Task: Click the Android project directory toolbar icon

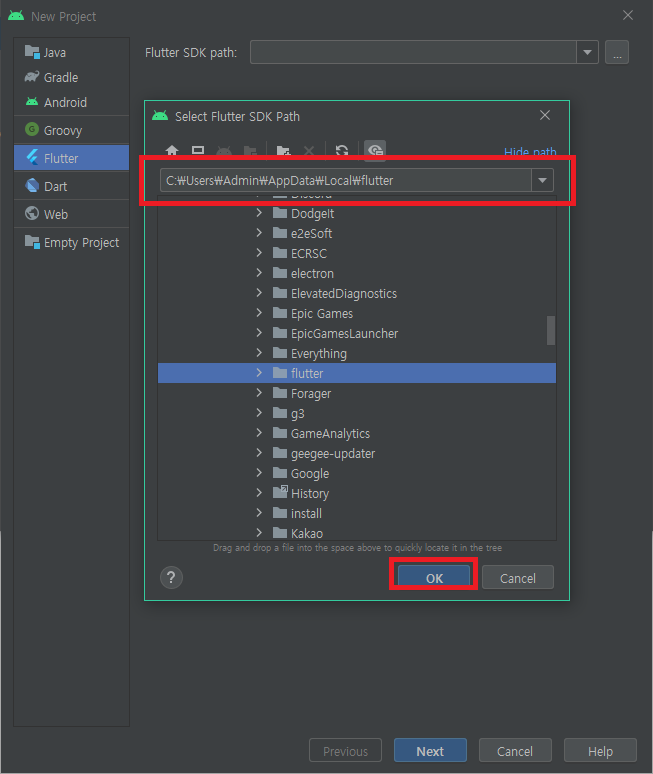Action: click(x=224, y=151)
